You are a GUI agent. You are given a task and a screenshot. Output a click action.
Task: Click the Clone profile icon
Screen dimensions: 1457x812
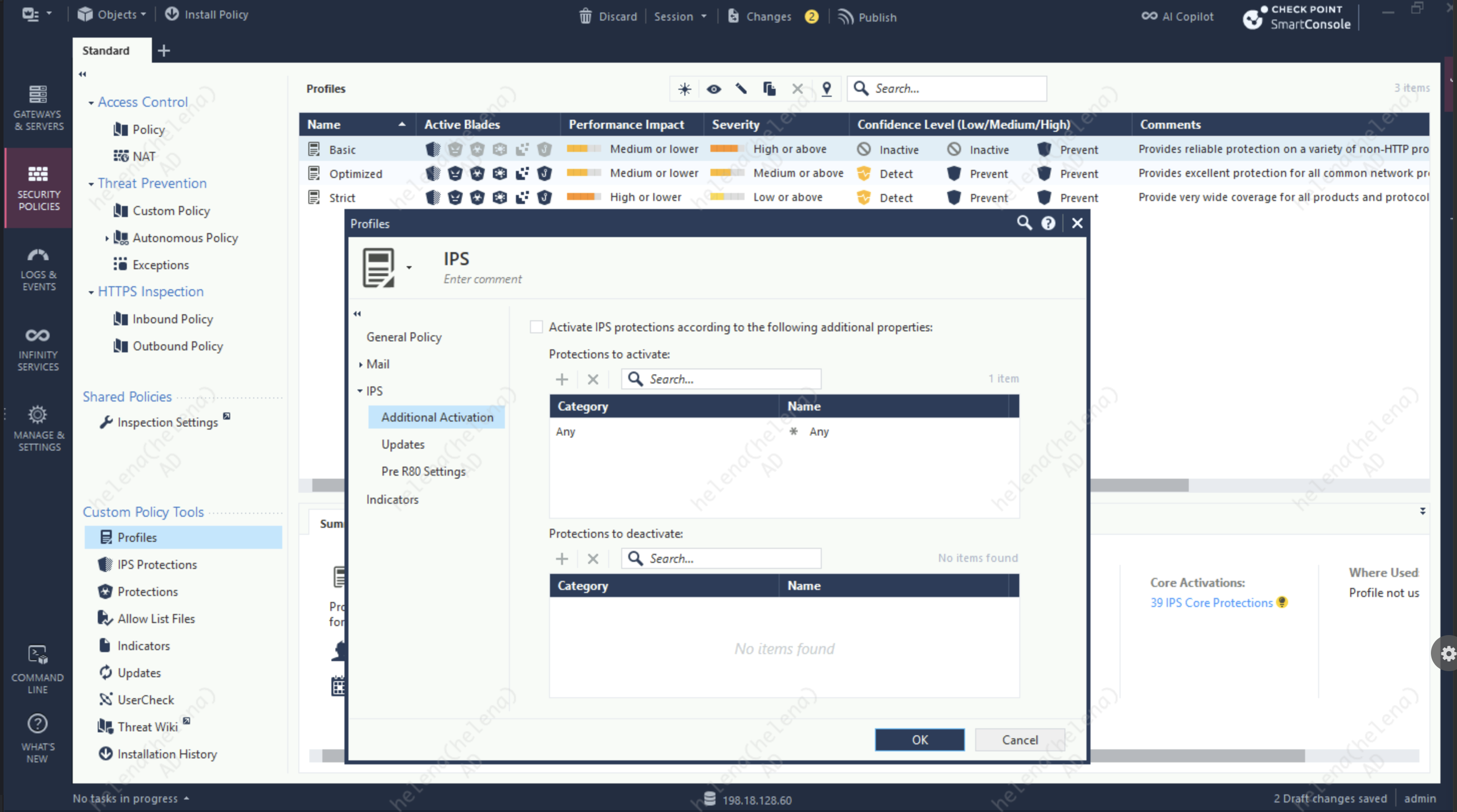(769, 89)
